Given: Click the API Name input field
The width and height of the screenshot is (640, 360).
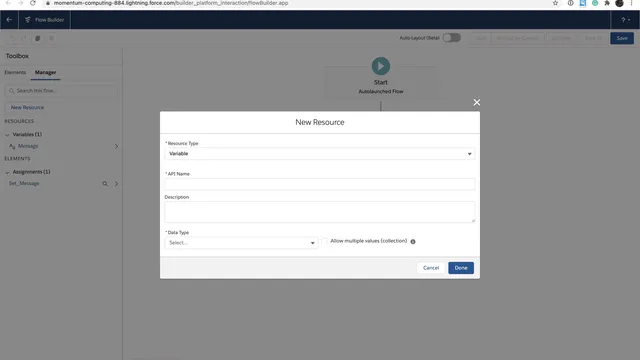Looking at the screenshot, I should pos(320,184).
